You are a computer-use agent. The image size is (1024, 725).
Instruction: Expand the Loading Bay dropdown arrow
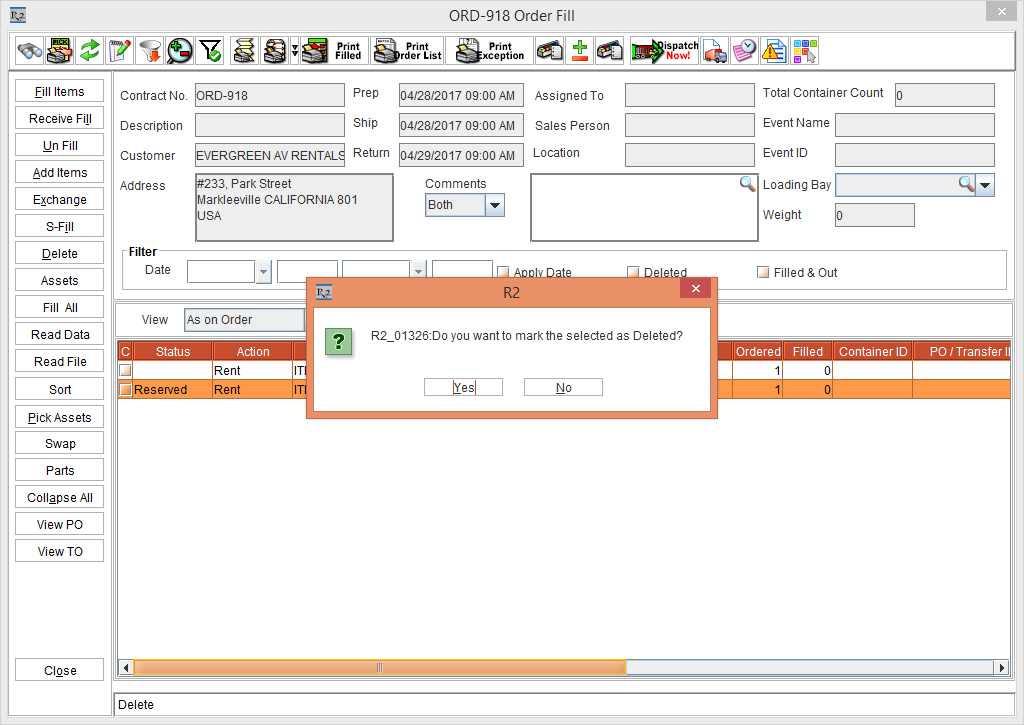pos(985,185)
